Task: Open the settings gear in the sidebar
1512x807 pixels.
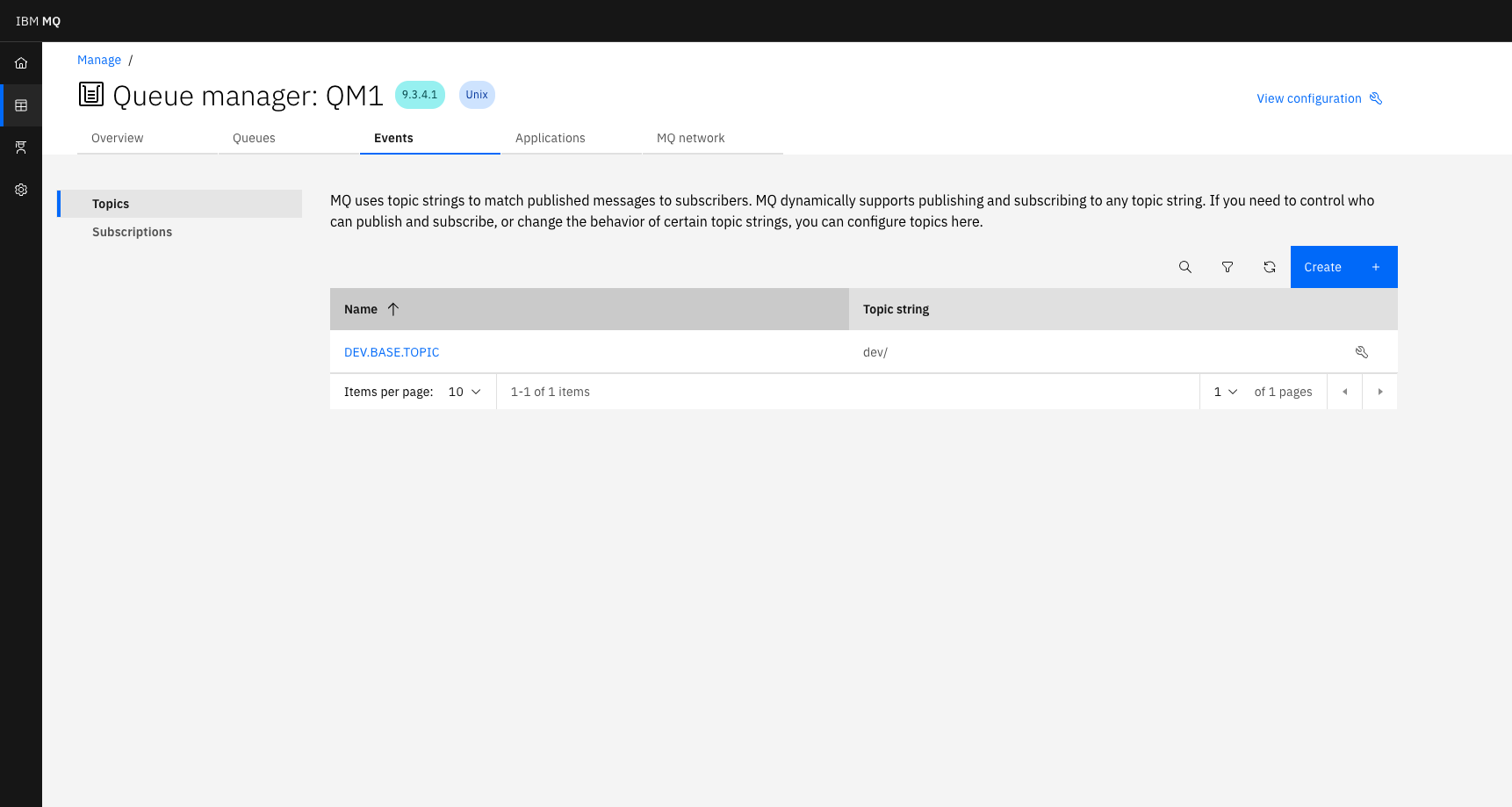Action: click(20, 189)
